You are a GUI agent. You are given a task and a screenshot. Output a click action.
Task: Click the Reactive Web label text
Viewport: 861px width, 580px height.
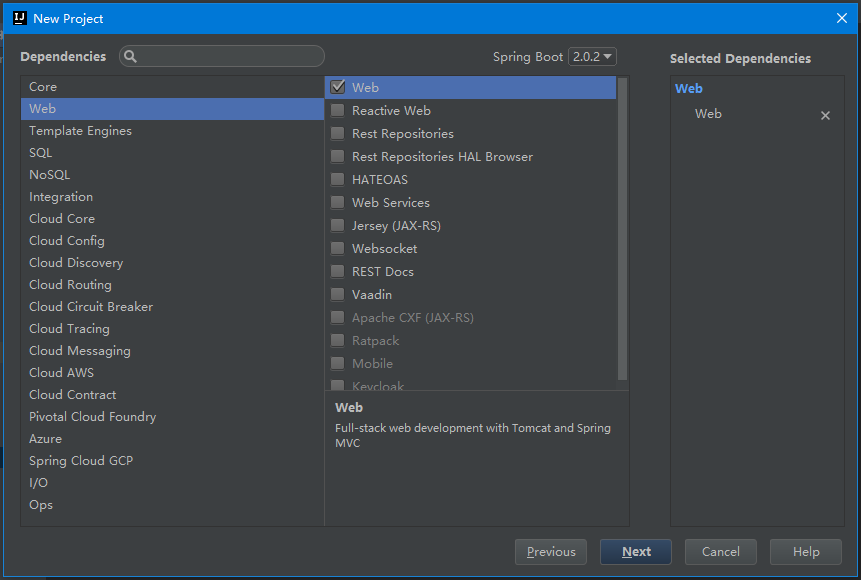coord(391,110)
